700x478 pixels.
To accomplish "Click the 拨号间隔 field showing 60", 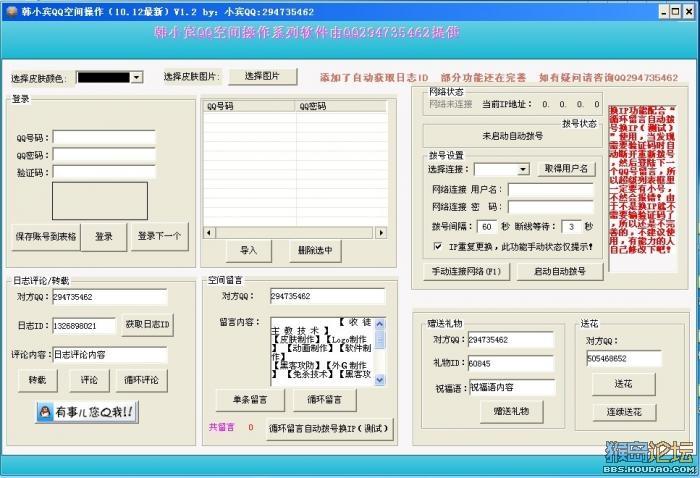I will (x=487, y=227).
